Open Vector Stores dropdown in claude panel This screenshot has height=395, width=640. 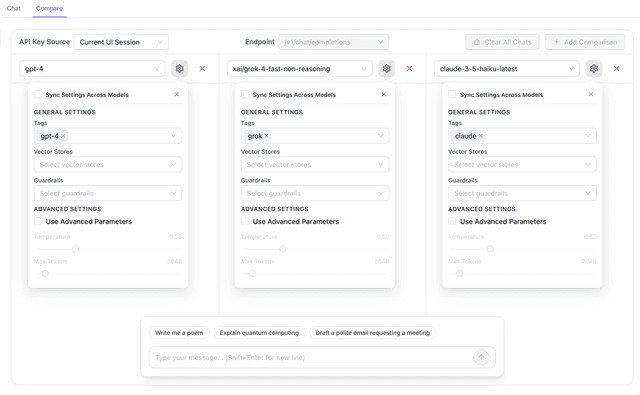(x=522, y=164)
